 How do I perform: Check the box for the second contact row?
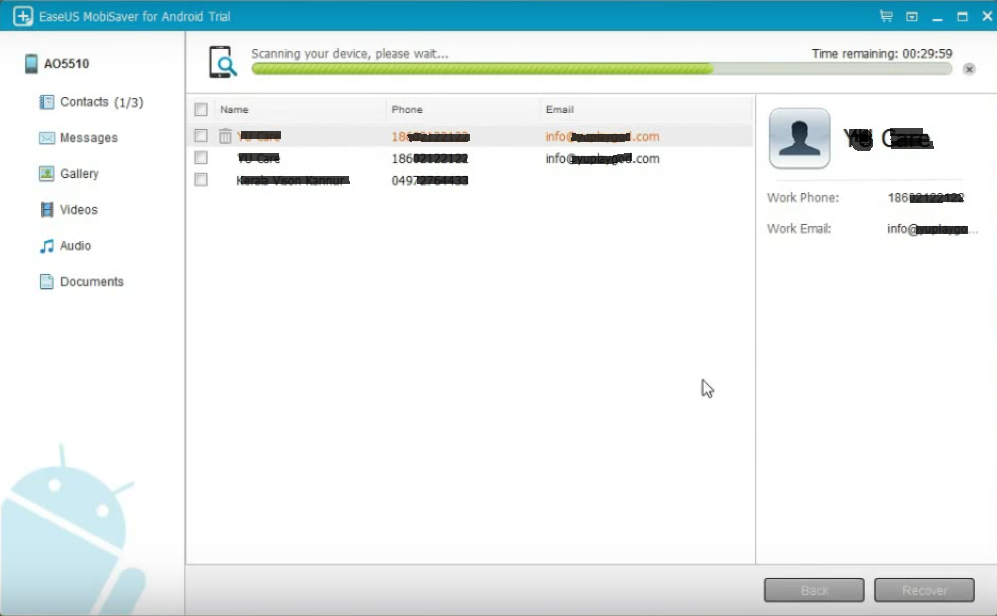[201, 158]
